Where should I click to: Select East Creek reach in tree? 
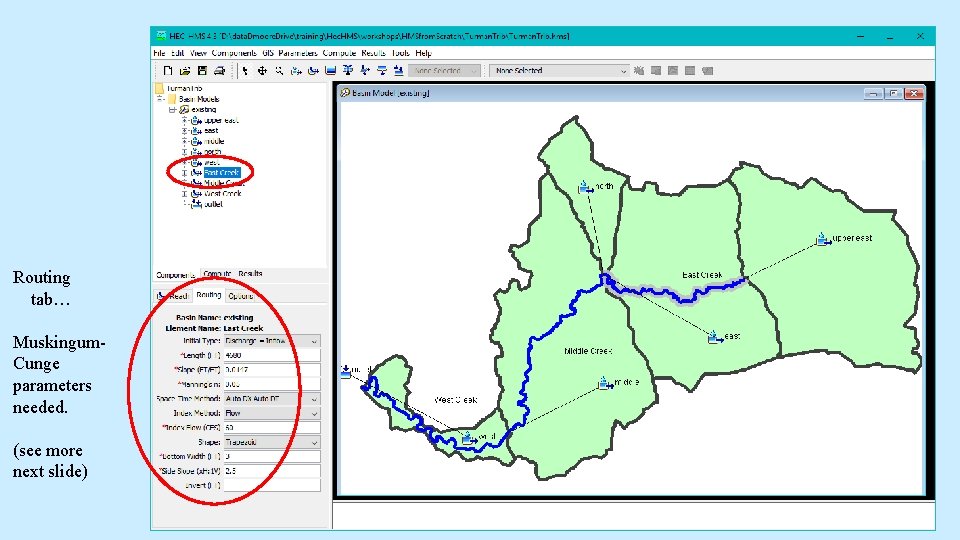pos(221,173)
